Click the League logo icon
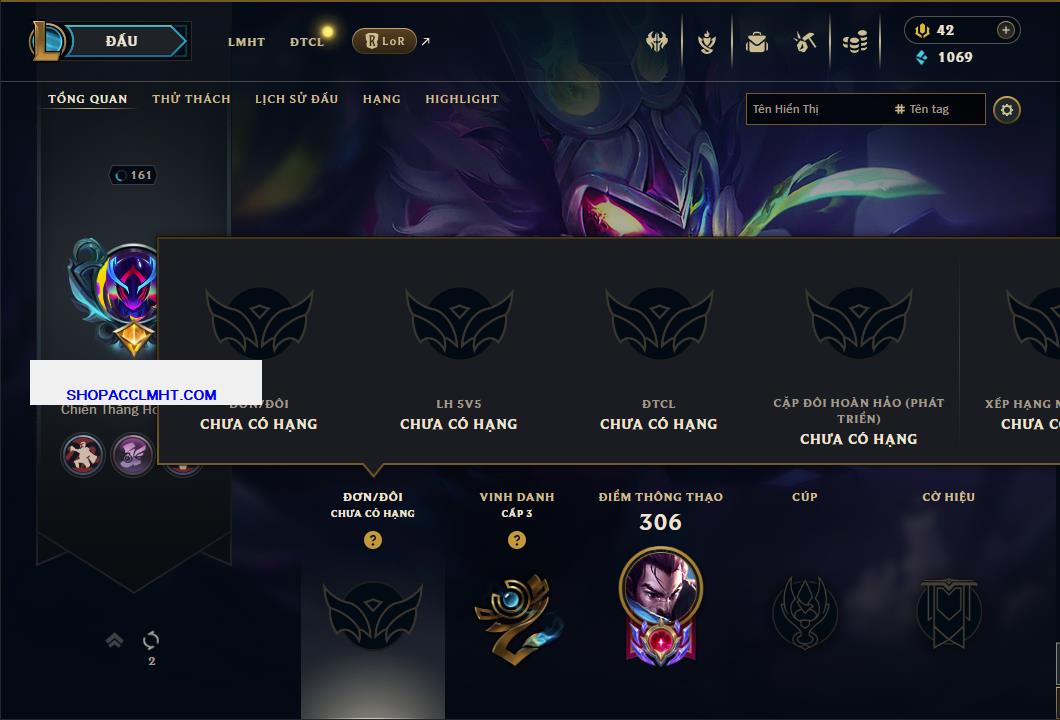1060x720 pixels. (x=46, y=41)
